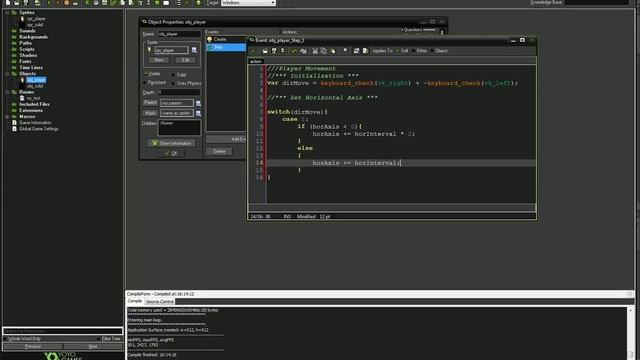Image resolution: width=640 pixels, height=360 pixels.
Task: Cut selected code with the scissors icon
Action: 315,51
